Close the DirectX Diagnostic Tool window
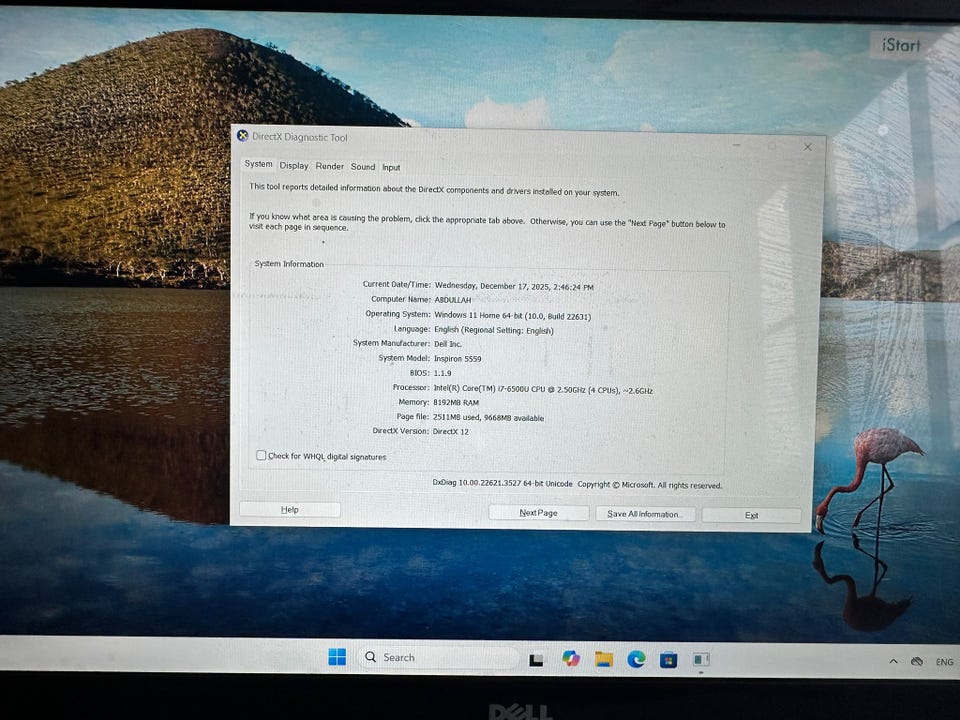 [x=808, y=147]
